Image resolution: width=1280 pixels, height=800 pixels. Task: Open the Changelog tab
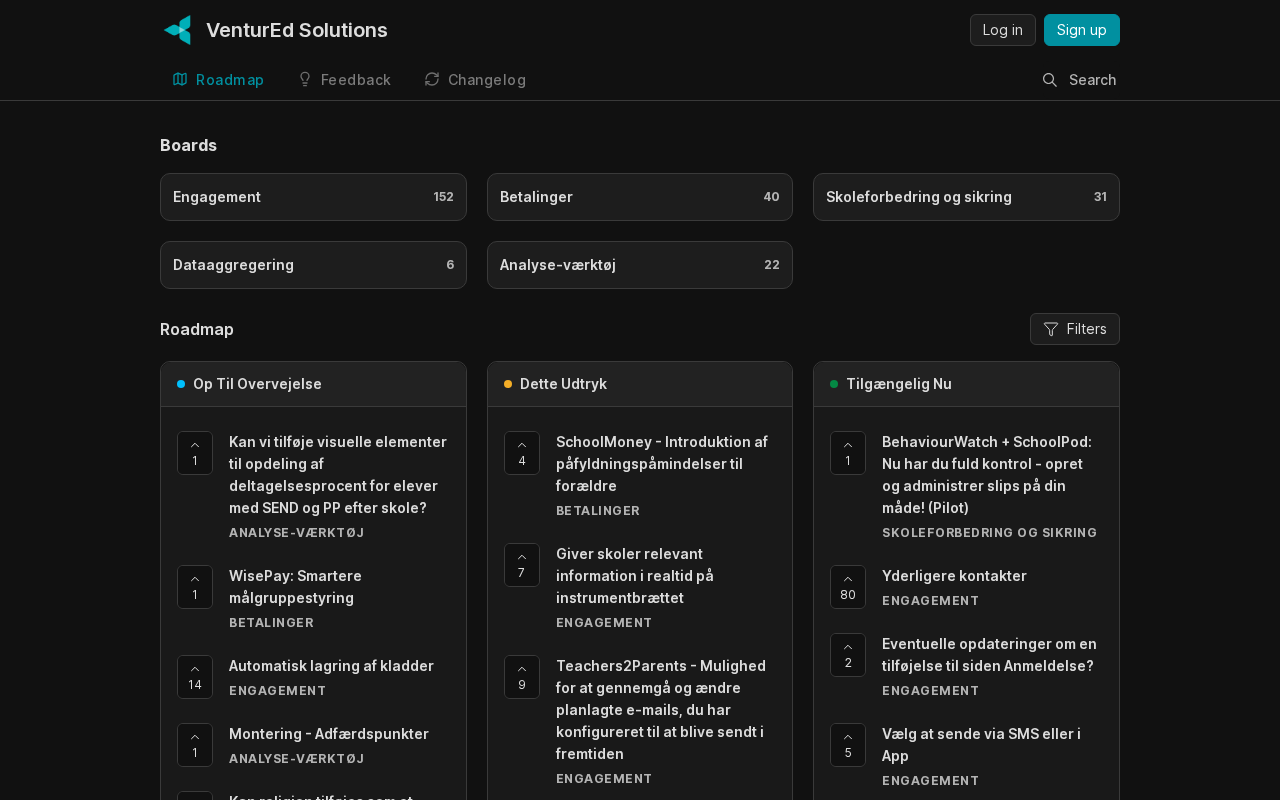pos(475,80)
